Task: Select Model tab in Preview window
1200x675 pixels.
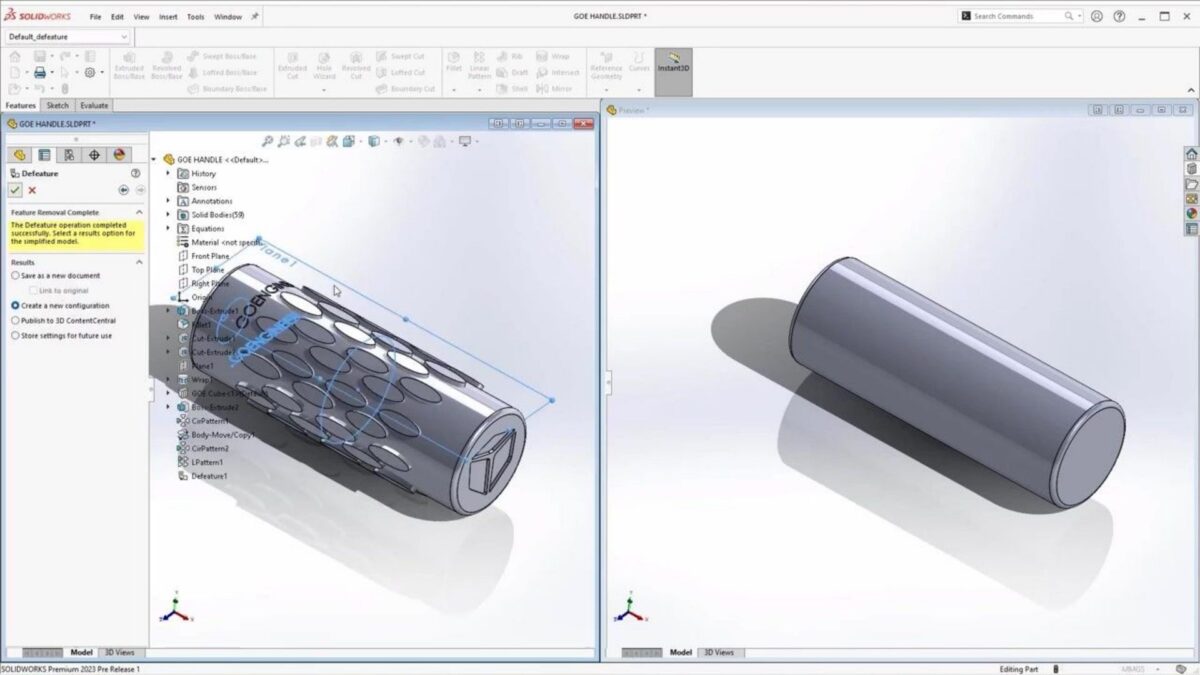Action: 681,652
